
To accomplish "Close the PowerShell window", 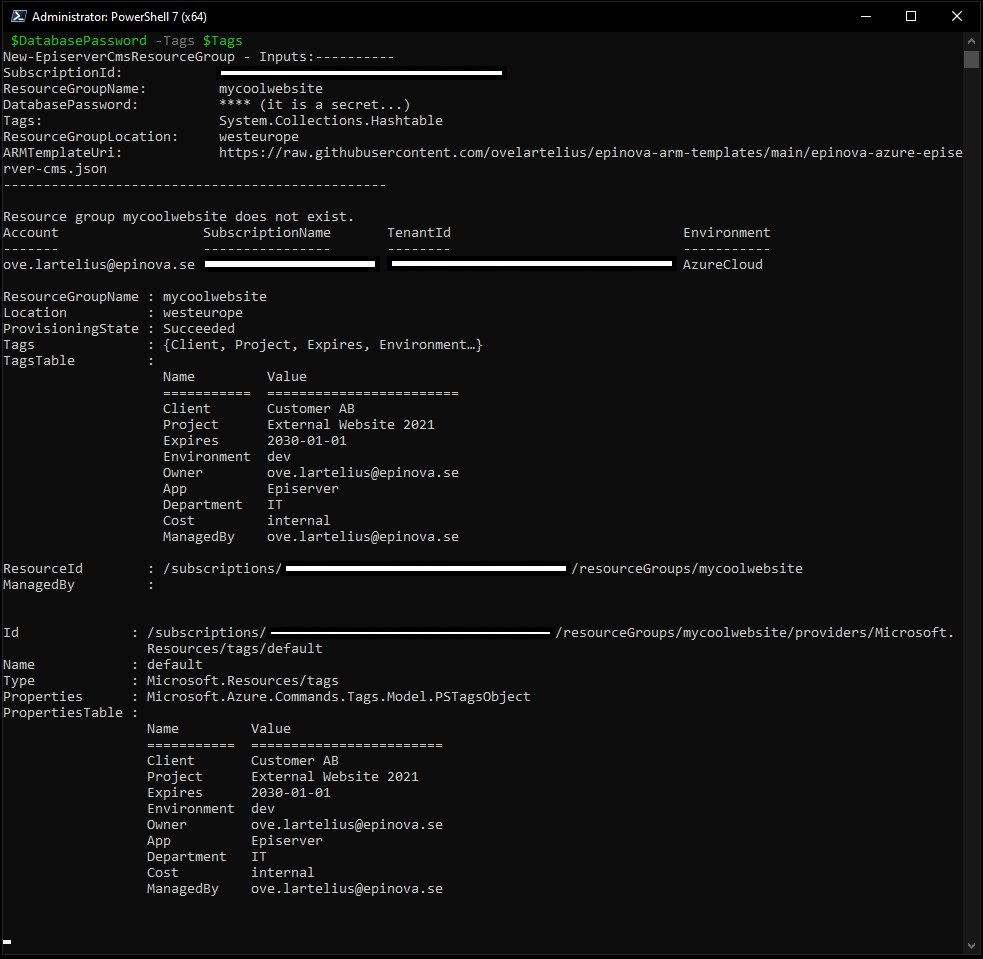I will 957,16.
